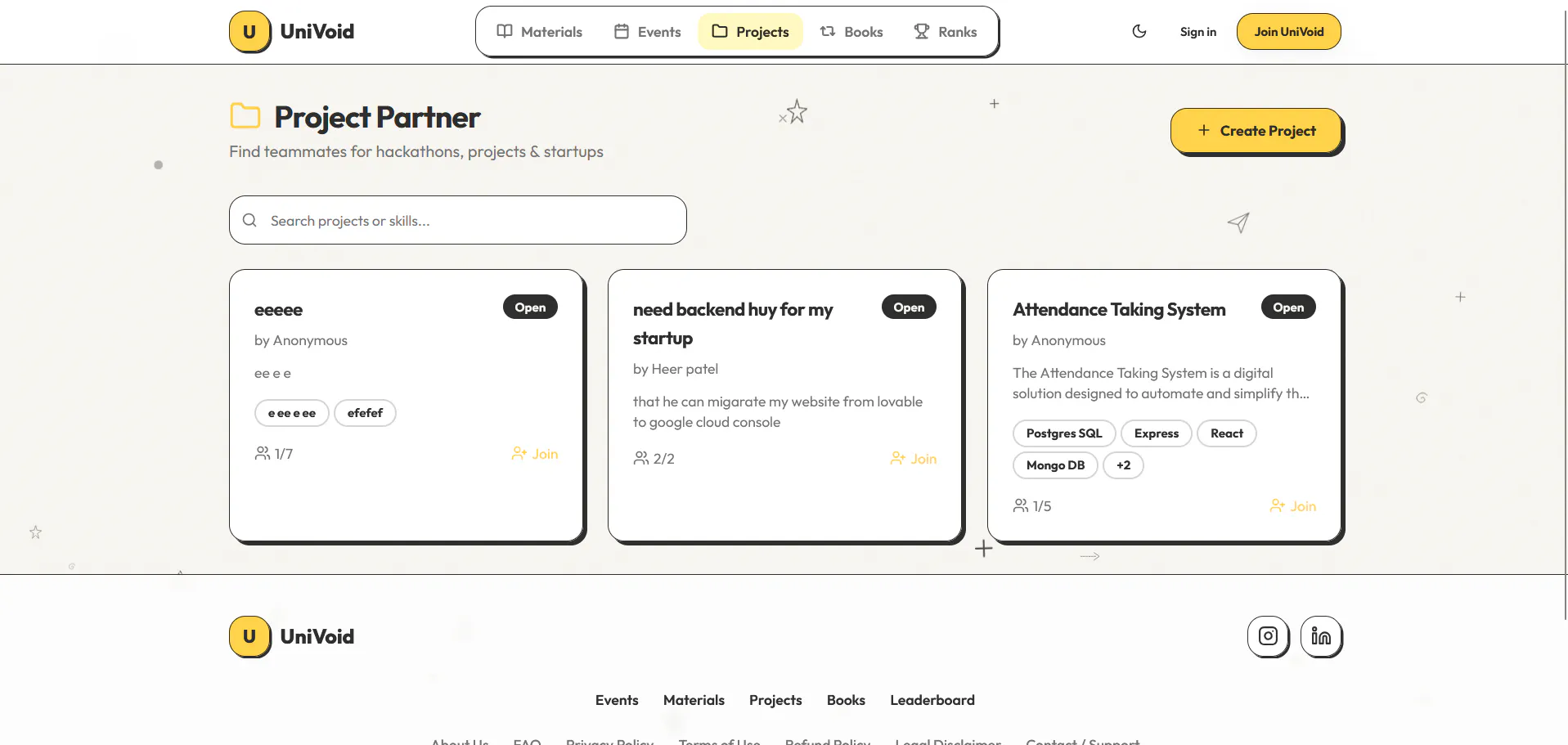Click members icon showing 1/5
The width and height of the screenshot is (1568, 745).
point(1021,505)
